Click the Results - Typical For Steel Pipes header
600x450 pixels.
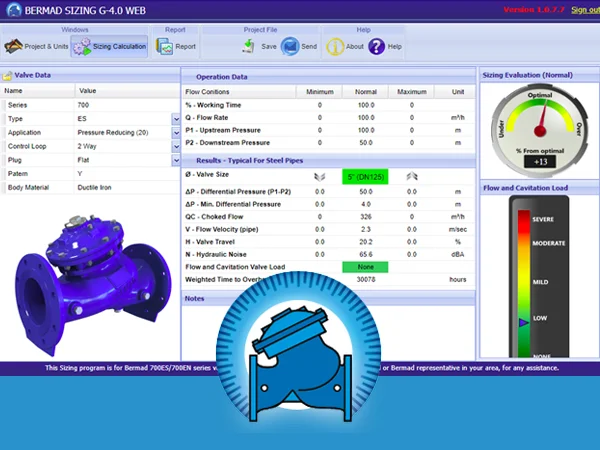click(x=249, y=161)
